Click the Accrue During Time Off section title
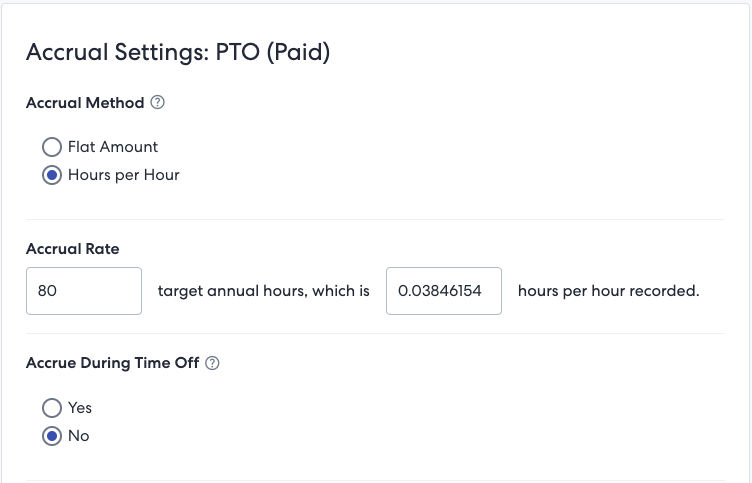Viewport: 752px width, 483px height. (x=112, y=363)
